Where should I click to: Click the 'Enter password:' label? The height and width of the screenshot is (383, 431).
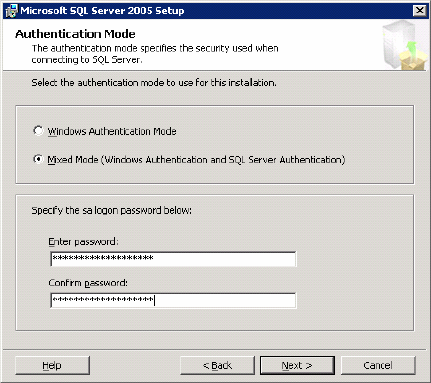pos(83,241)
